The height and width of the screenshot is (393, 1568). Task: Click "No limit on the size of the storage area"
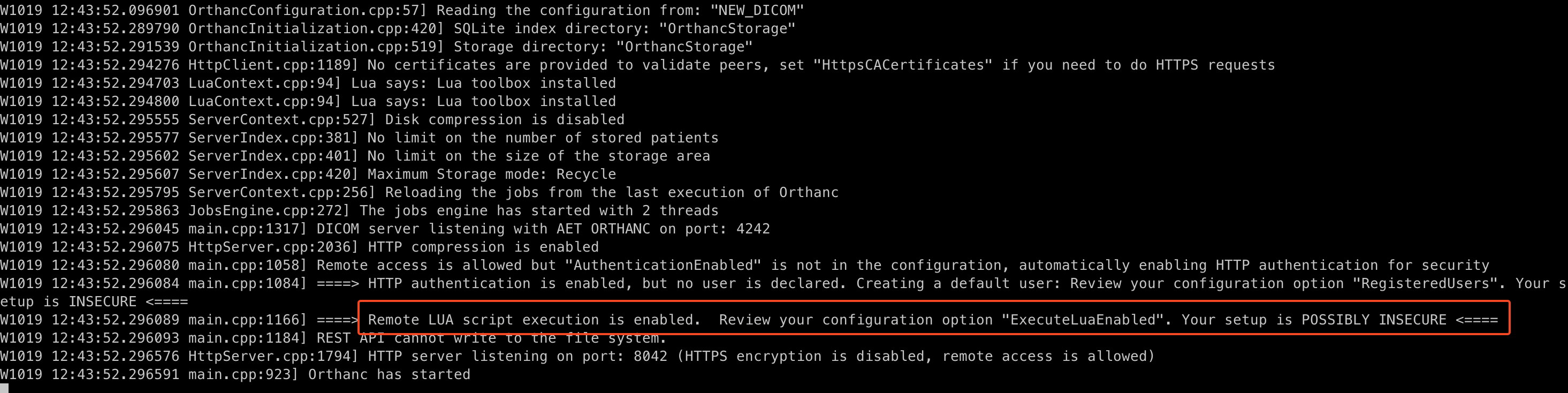539,156
